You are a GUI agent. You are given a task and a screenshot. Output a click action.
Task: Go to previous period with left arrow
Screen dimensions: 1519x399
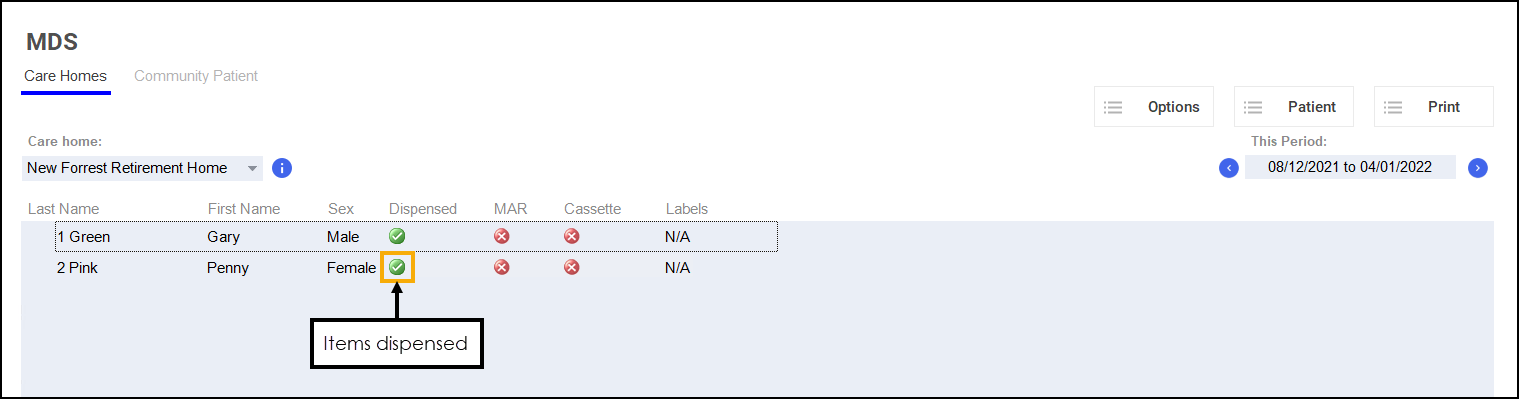pyautogui.click(x=1229, y=168)
